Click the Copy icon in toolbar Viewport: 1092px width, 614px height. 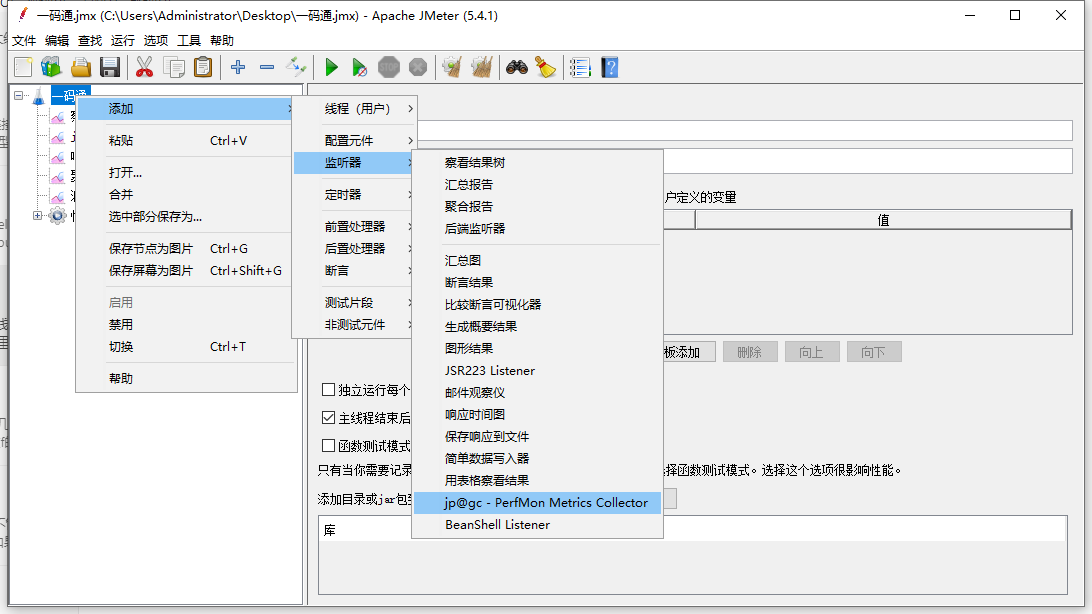(173, 68)
